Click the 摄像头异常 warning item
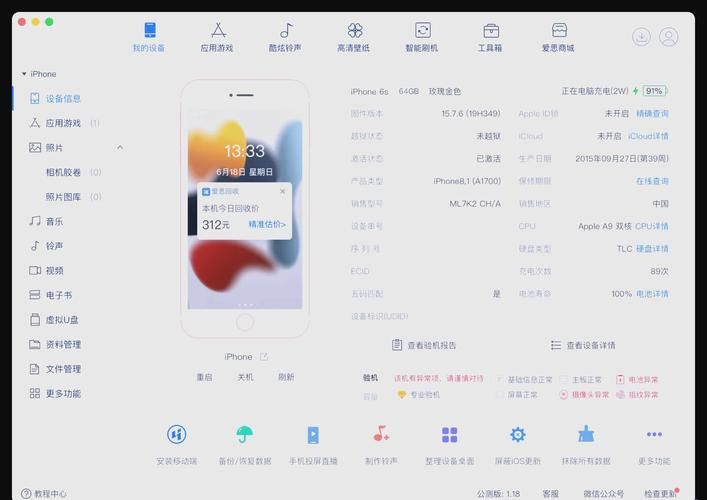707x500 pixels. click(584, 394)
